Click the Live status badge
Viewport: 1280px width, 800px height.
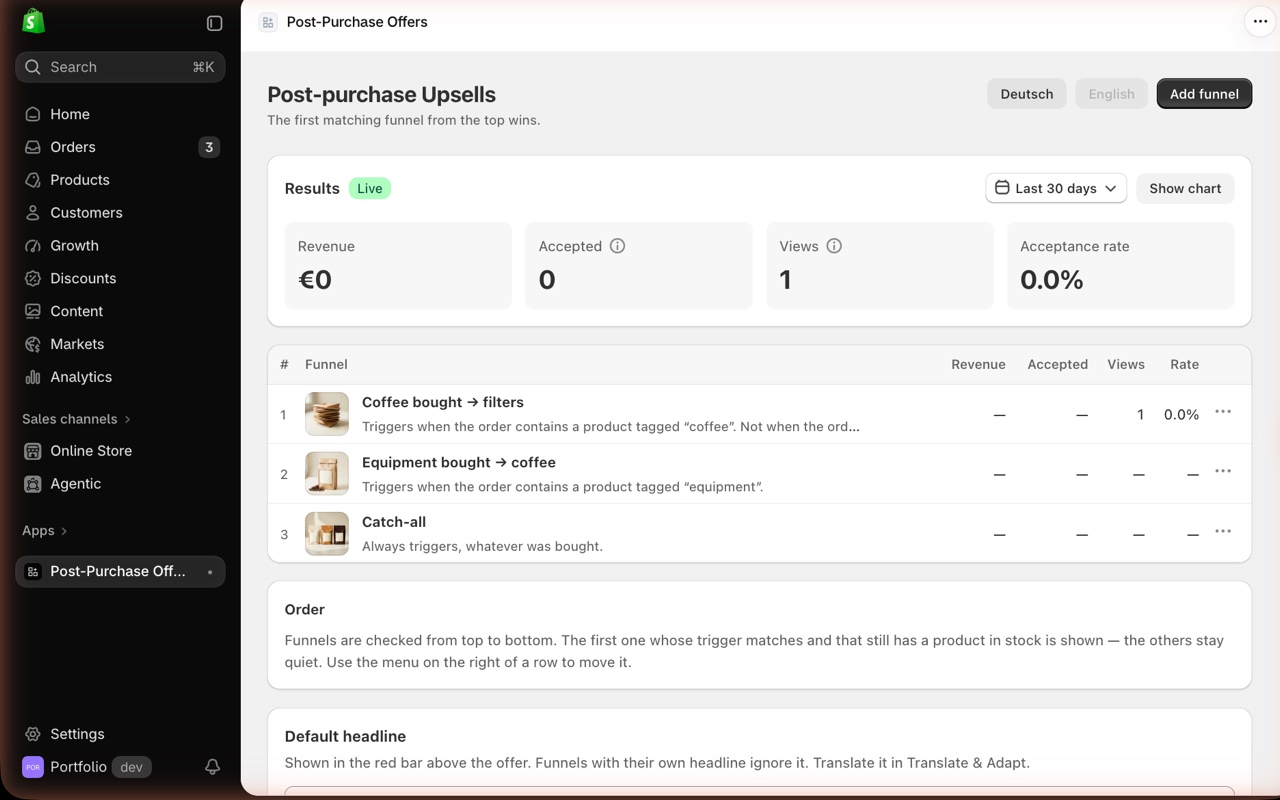pos(370,188)
